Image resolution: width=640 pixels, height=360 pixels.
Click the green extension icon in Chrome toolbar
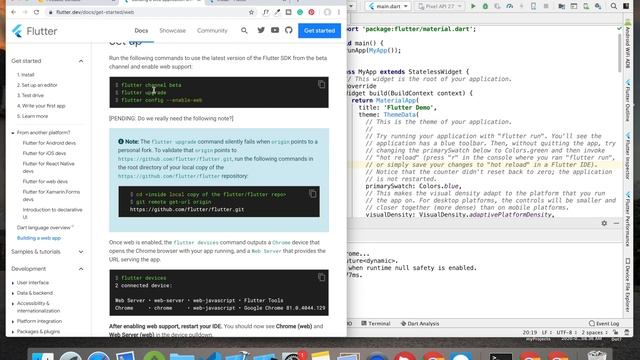click(300, 12)
